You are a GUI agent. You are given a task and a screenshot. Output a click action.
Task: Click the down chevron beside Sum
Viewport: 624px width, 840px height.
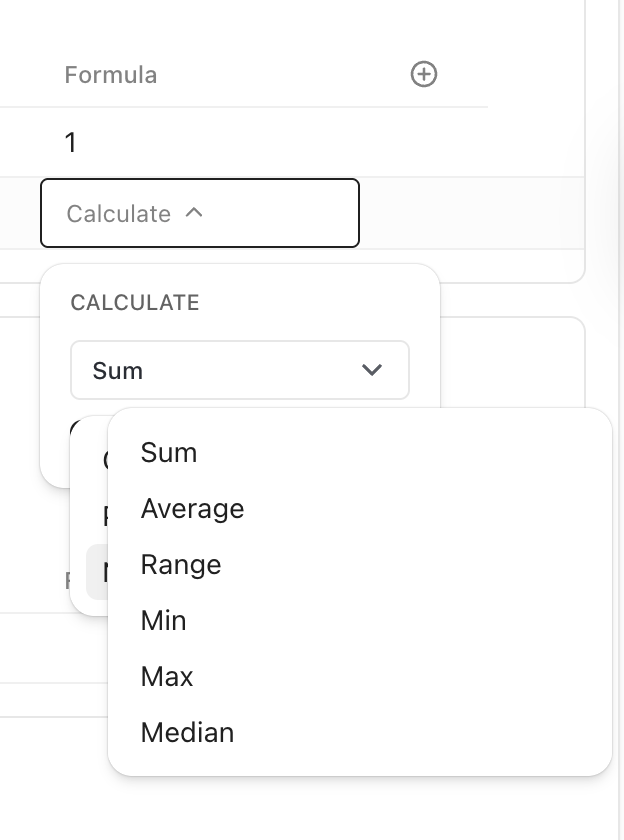click(372, 370)
